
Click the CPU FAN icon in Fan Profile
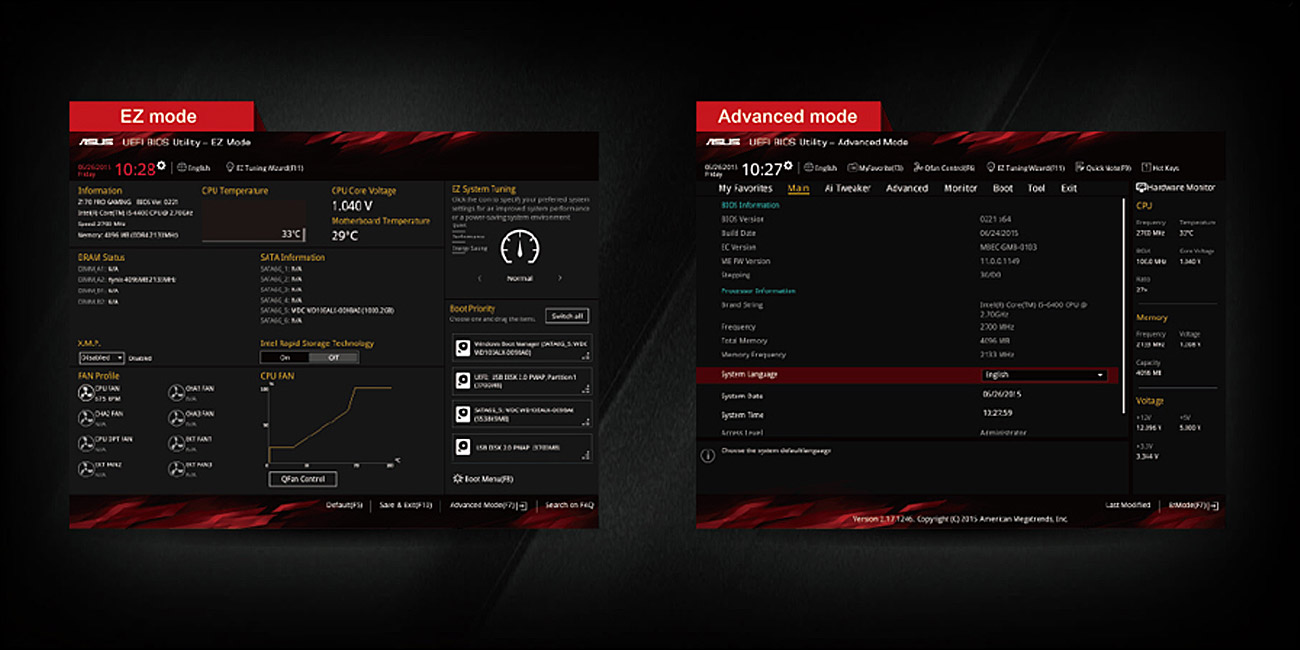(86, 392)
